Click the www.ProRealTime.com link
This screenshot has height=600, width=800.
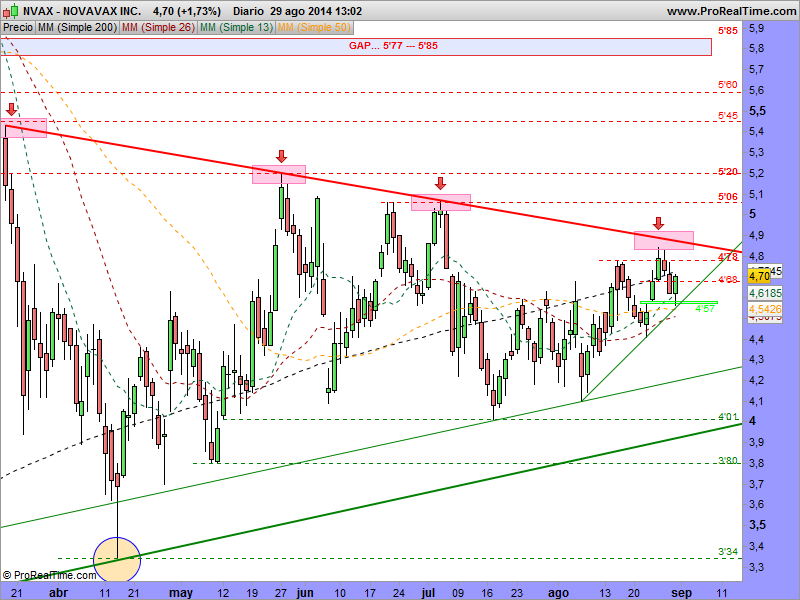[x=731, y=11]
